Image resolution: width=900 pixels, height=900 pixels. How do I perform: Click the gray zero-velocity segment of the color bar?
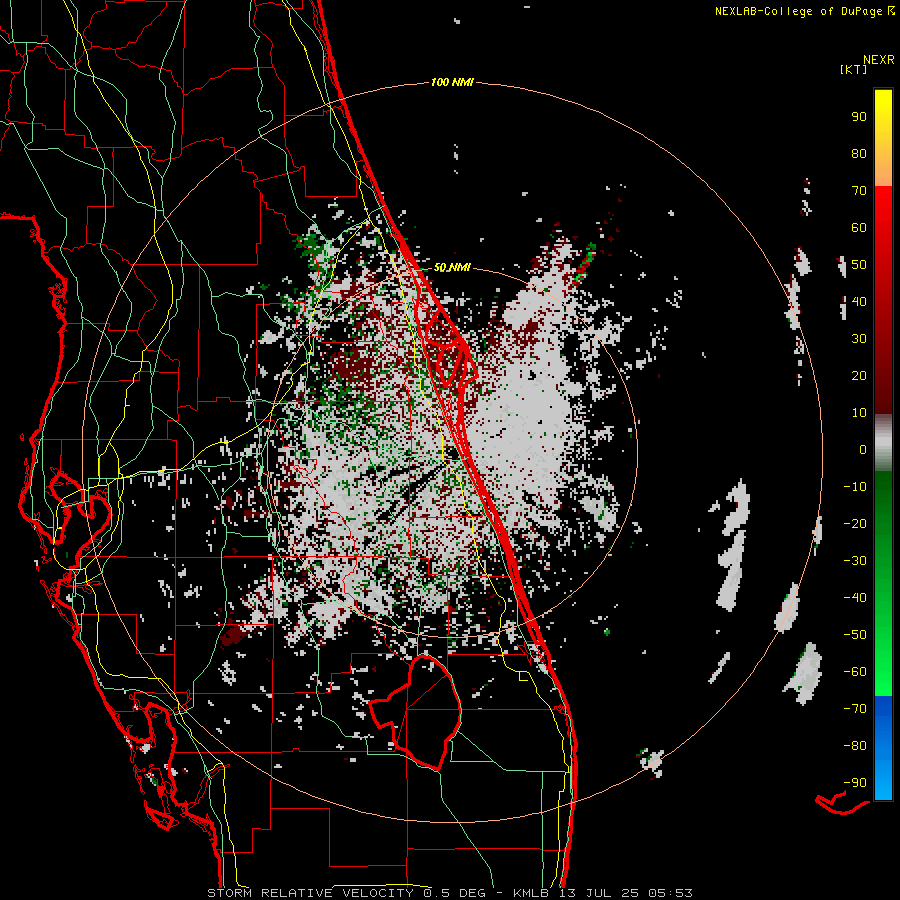(883, 443)
